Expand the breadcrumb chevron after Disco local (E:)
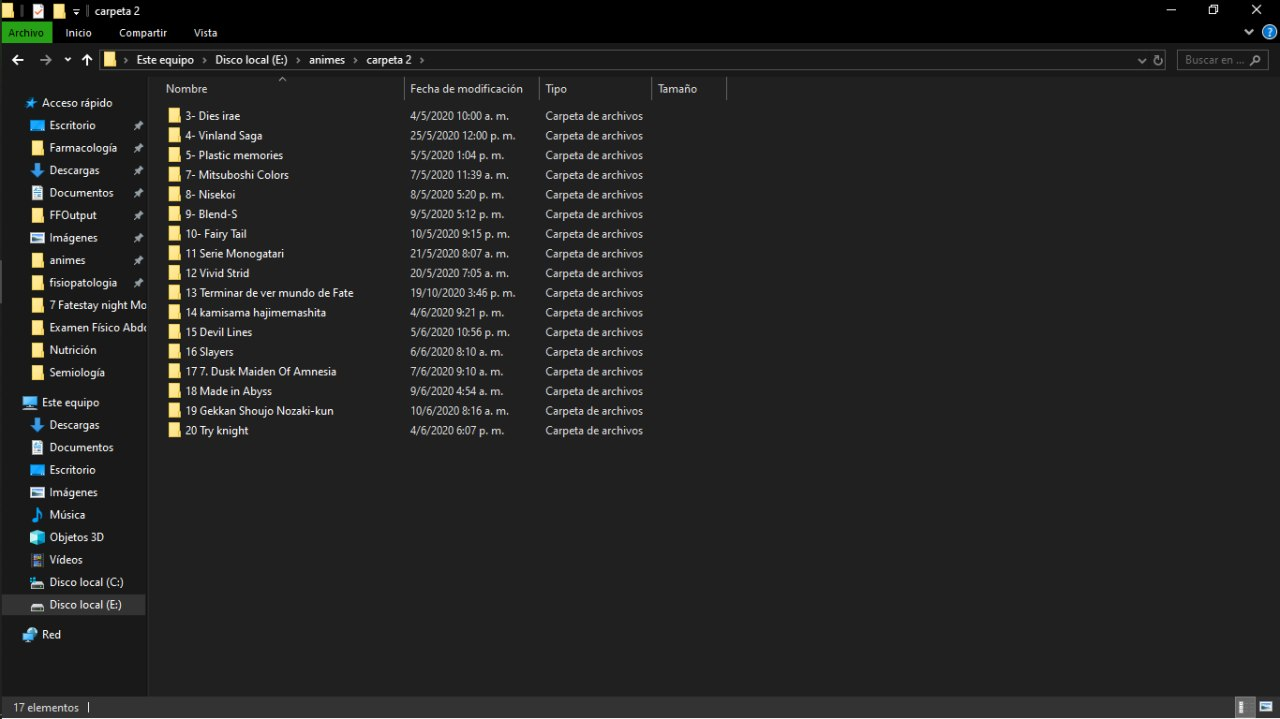The height and width of the screenshot is (719, 1280). tap(299, 60)
